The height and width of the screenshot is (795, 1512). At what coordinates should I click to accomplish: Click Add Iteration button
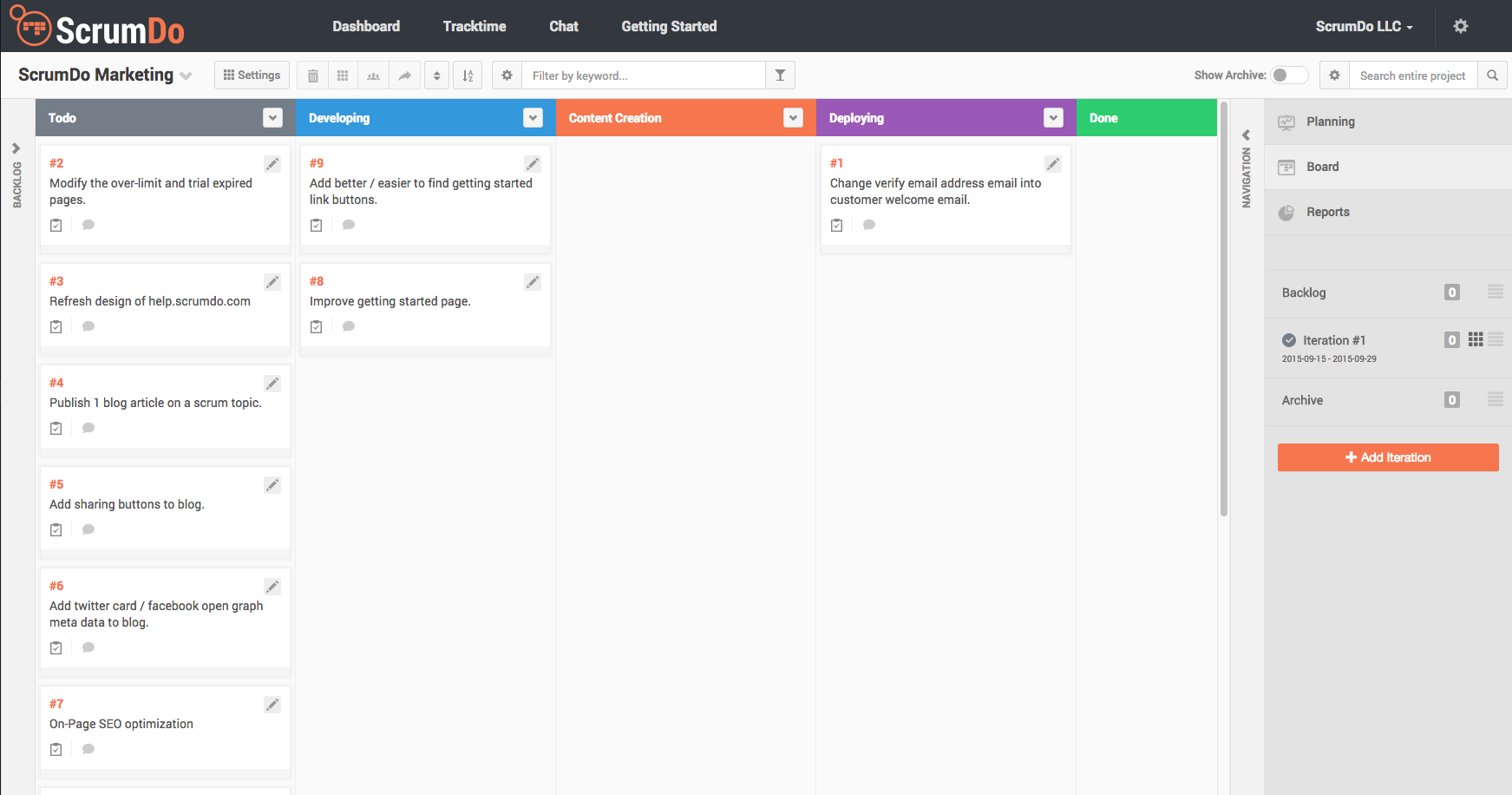pos(1388,457)
